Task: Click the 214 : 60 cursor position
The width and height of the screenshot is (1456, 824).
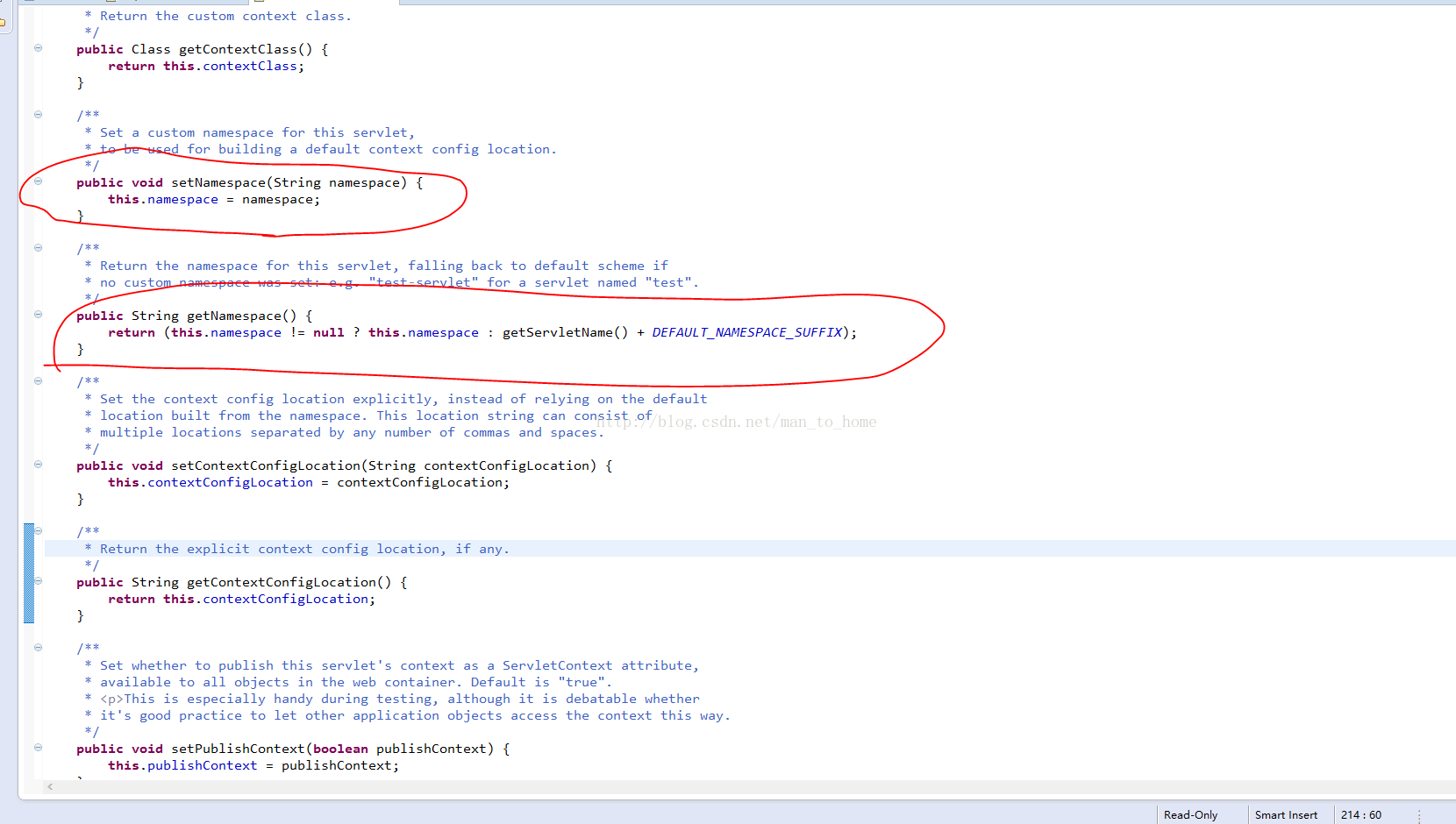Action: click(x=1360, y=815)
